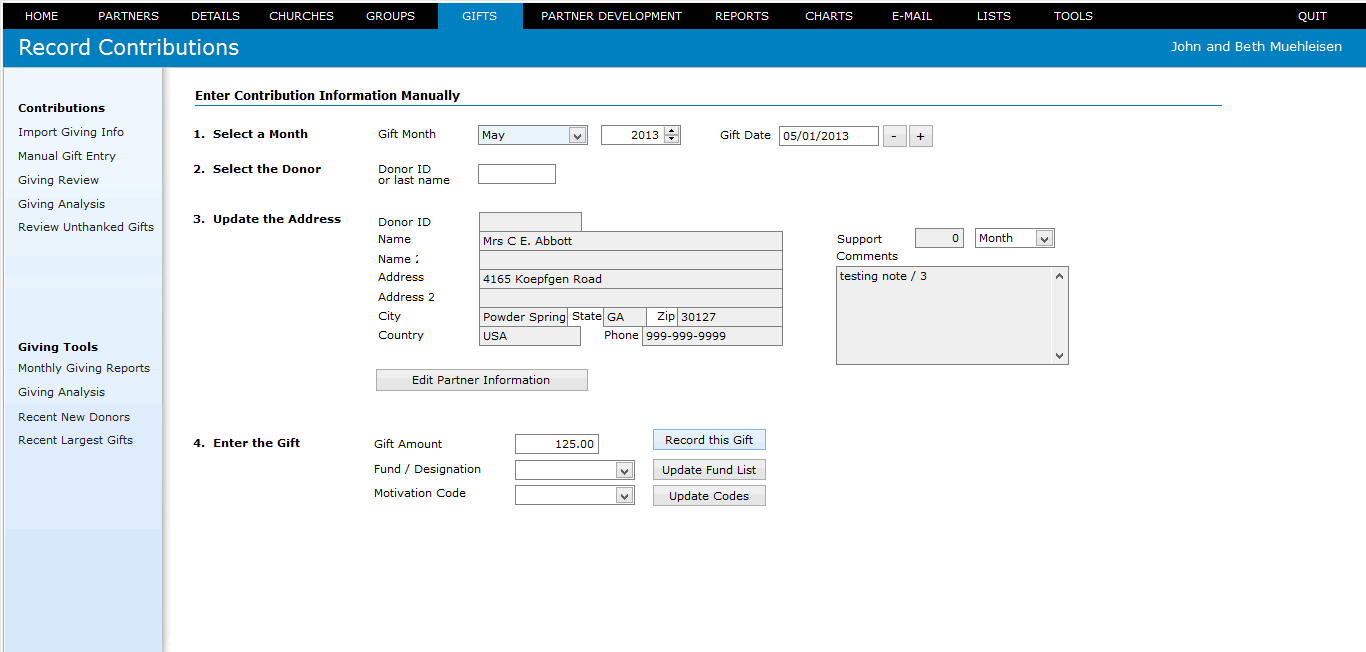The height and width of the screenshot is (652, 1366).
Task: Click the City field Powder Spring
Action: pos(524,317)
